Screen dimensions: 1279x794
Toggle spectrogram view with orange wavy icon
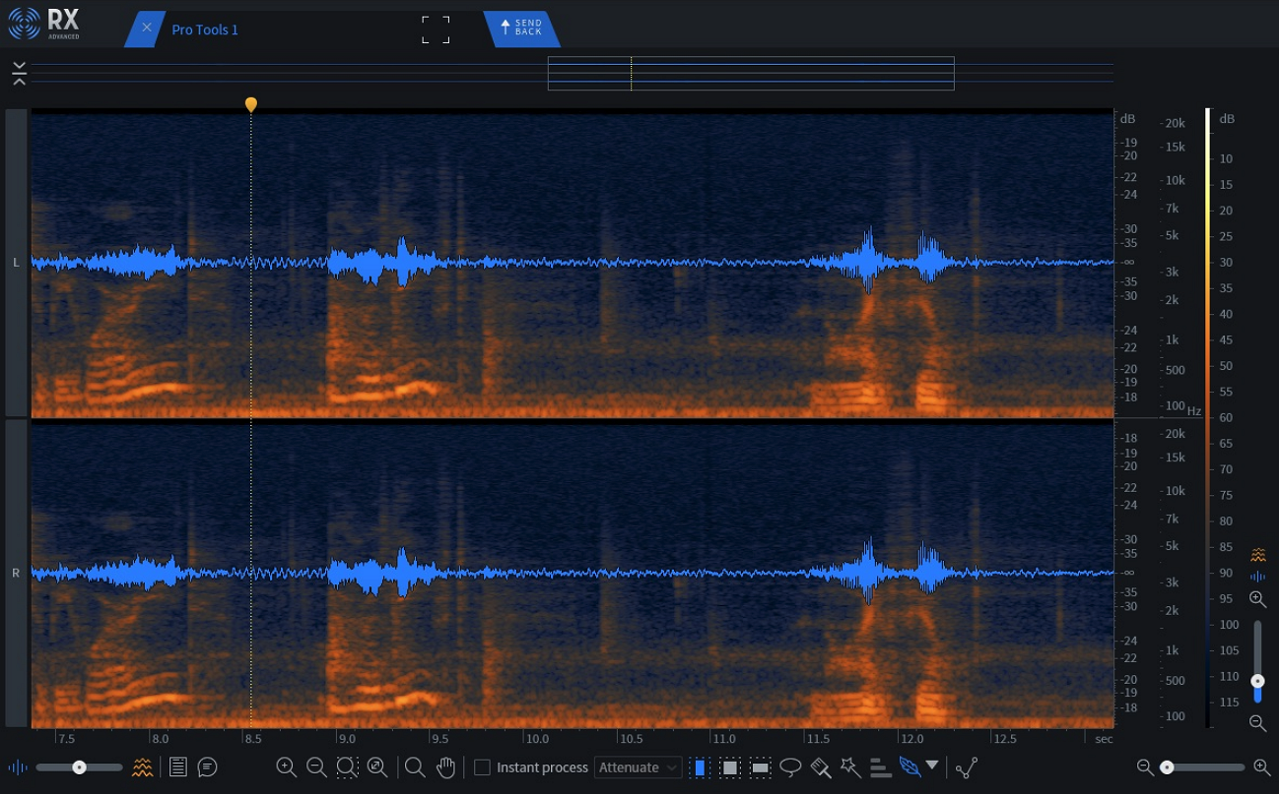pyautogui.click(x=143, y=767)
